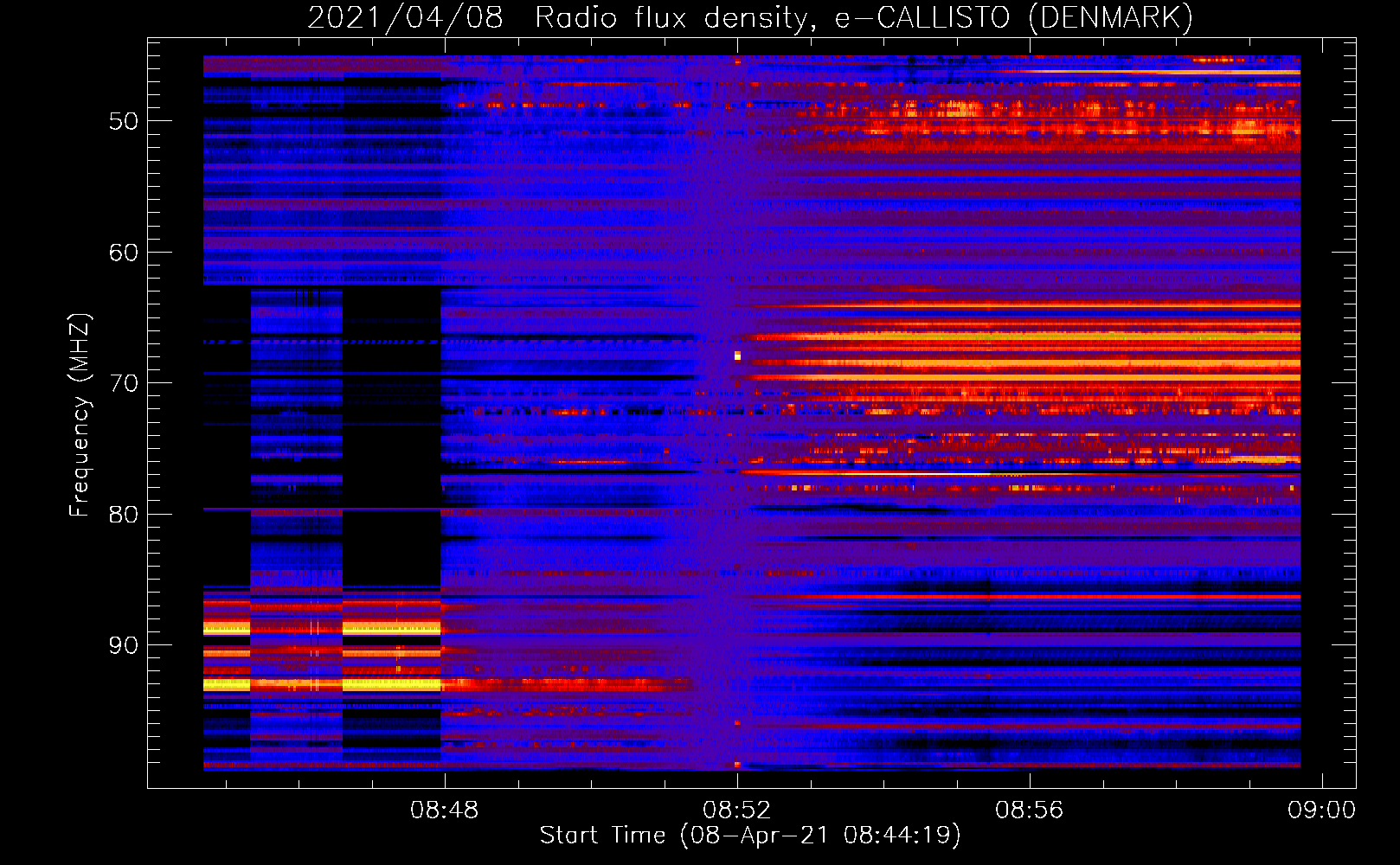The image size is (1400, 865).
Task: Click the 09:00 time tick label
Action: tap(1322, 811)
